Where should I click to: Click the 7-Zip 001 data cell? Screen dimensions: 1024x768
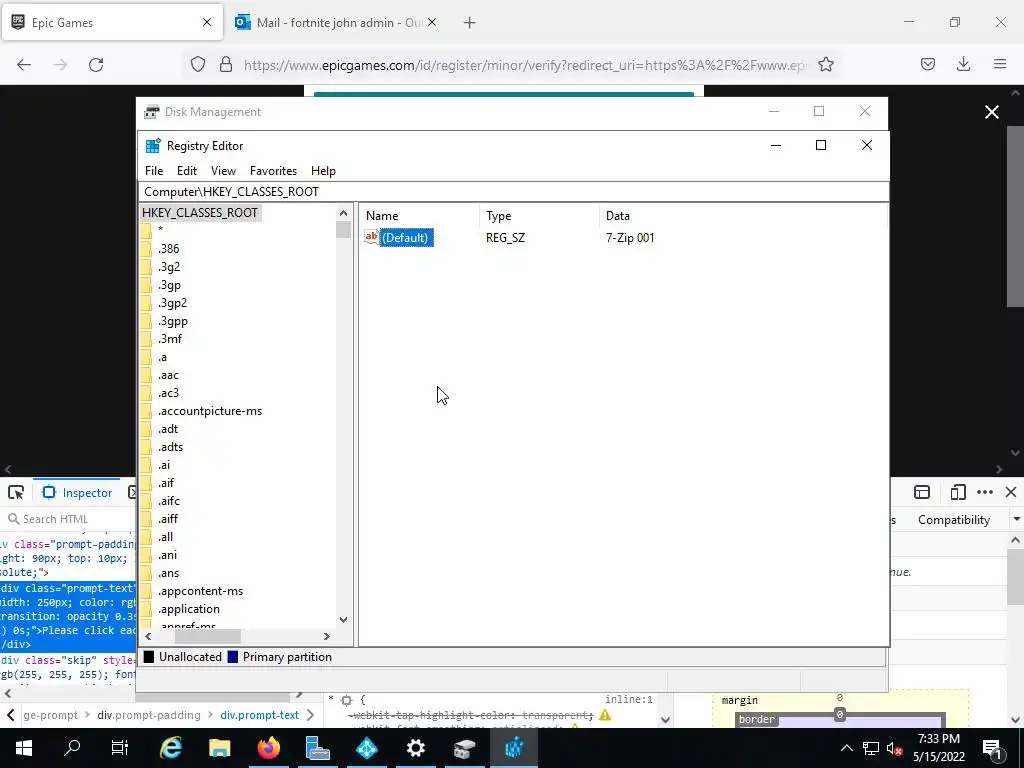pyautogui.click(x=630, y=238)
